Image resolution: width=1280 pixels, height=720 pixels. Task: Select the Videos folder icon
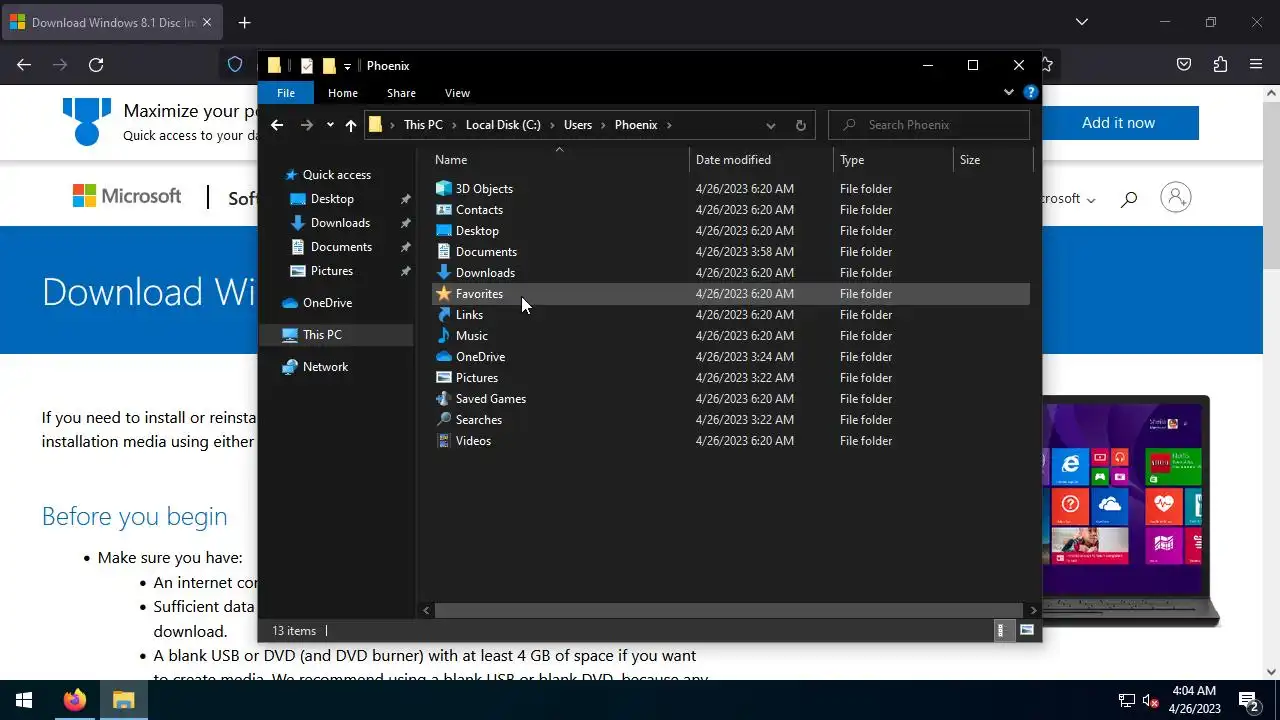(444, 440)
